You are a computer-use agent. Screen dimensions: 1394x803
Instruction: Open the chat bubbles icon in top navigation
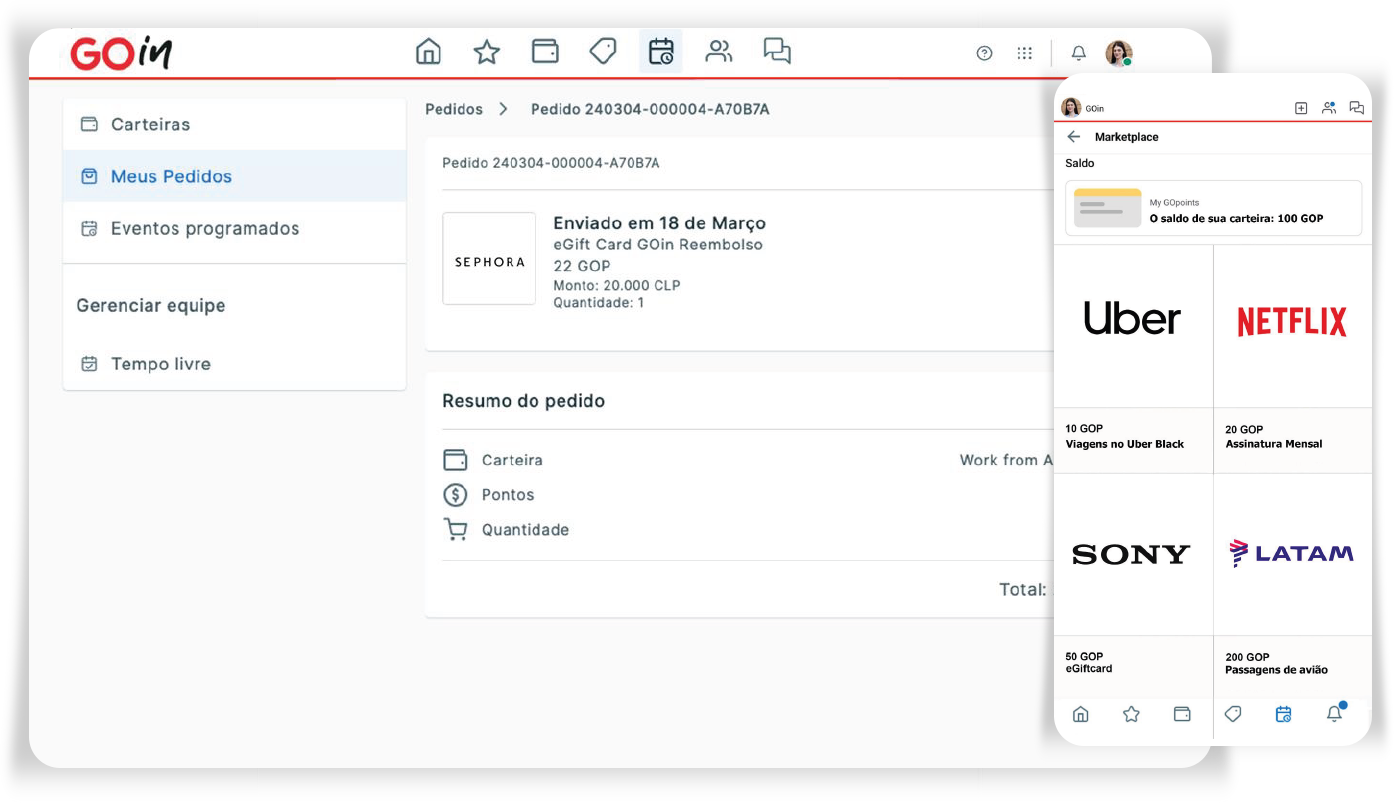777,51
